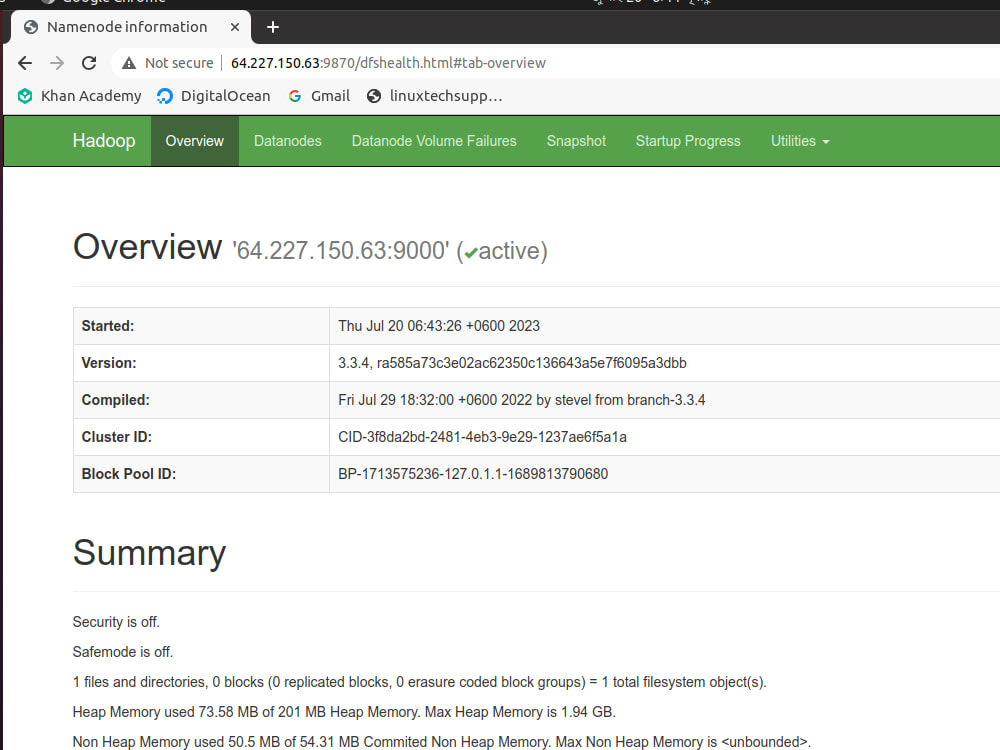Click the 'Cluster ID:' row label

[117, 437]
